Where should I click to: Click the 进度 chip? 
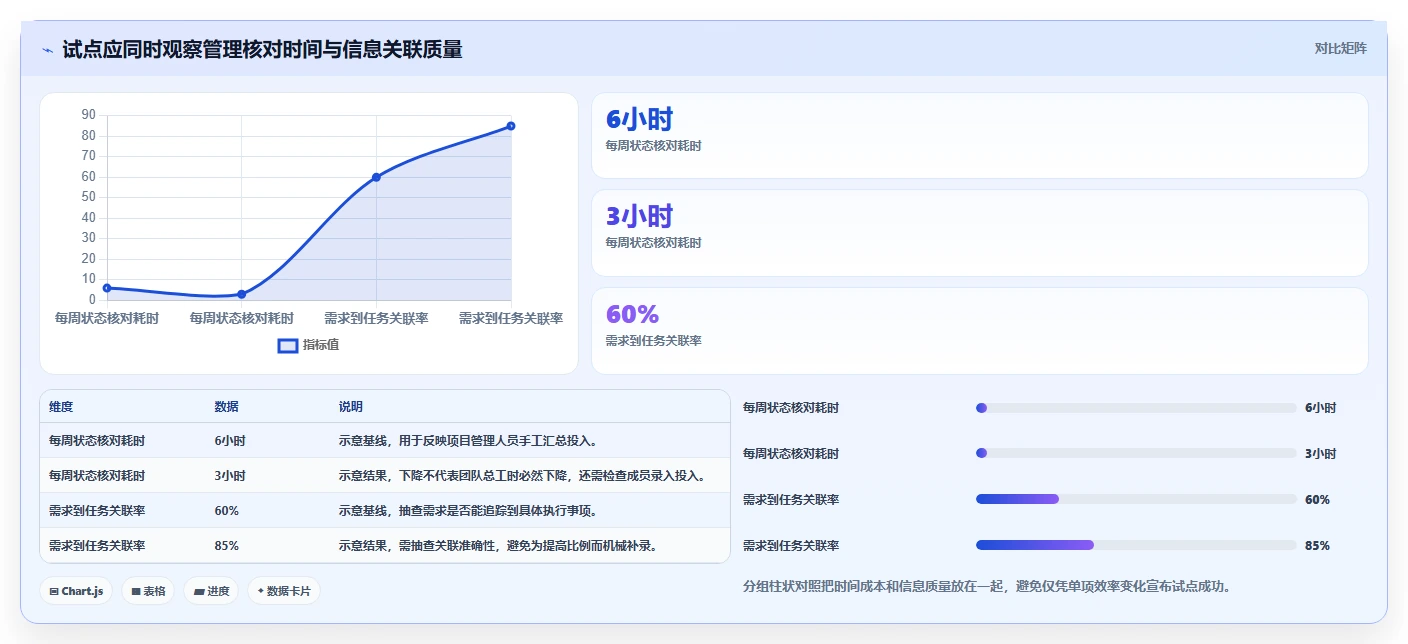click(211, 591)
